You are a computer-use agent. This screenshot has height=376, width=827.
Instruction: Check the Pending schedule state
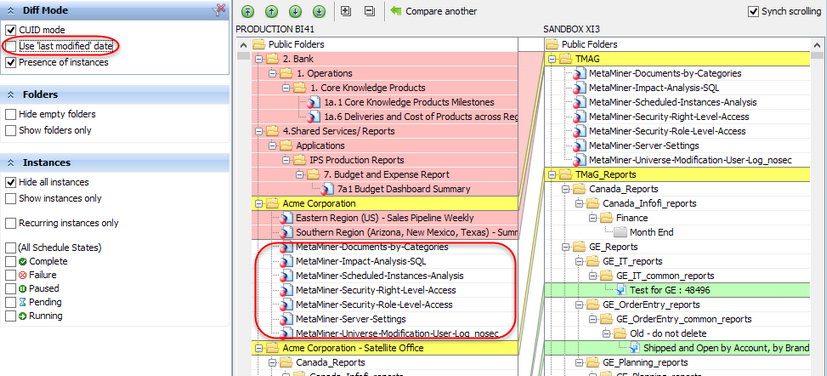(11, 302)
